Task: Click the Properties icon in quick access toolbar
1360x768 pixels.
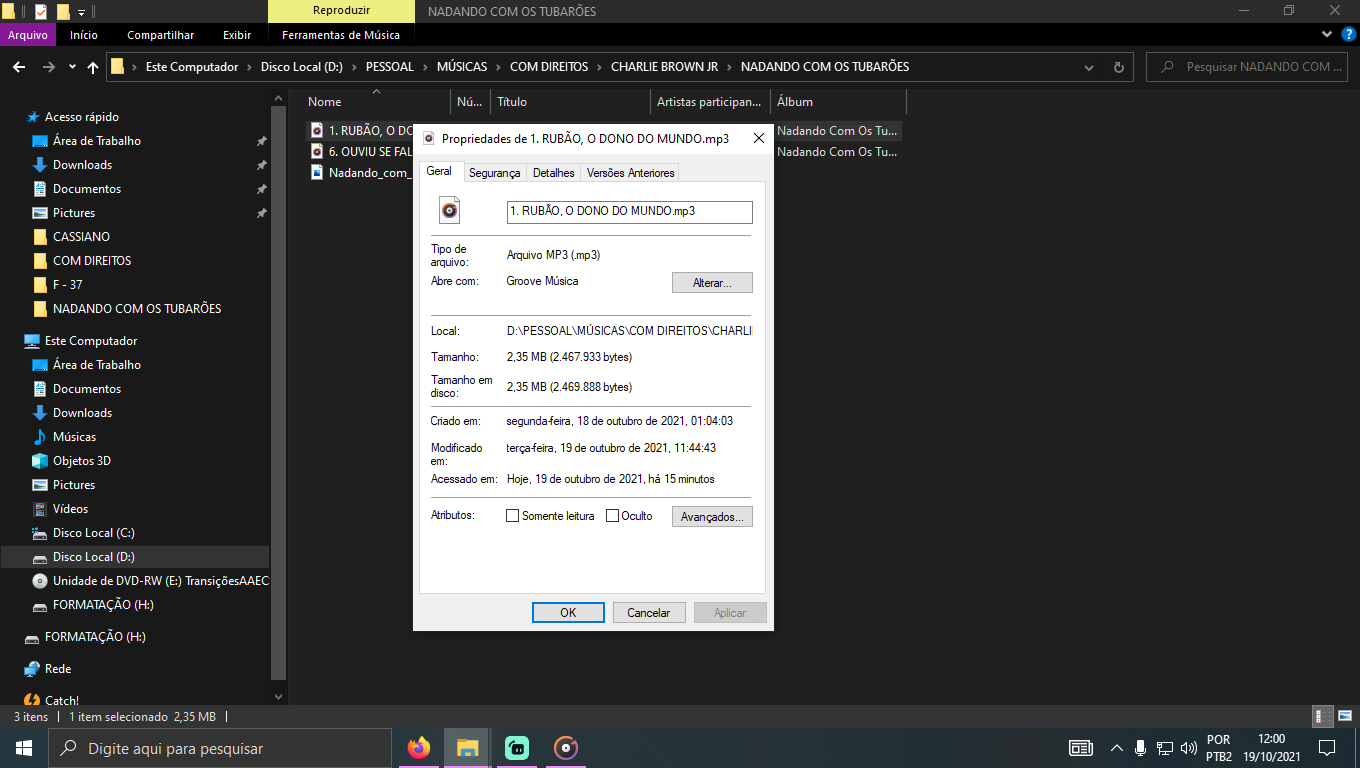Action: click(x=41, y=12)
